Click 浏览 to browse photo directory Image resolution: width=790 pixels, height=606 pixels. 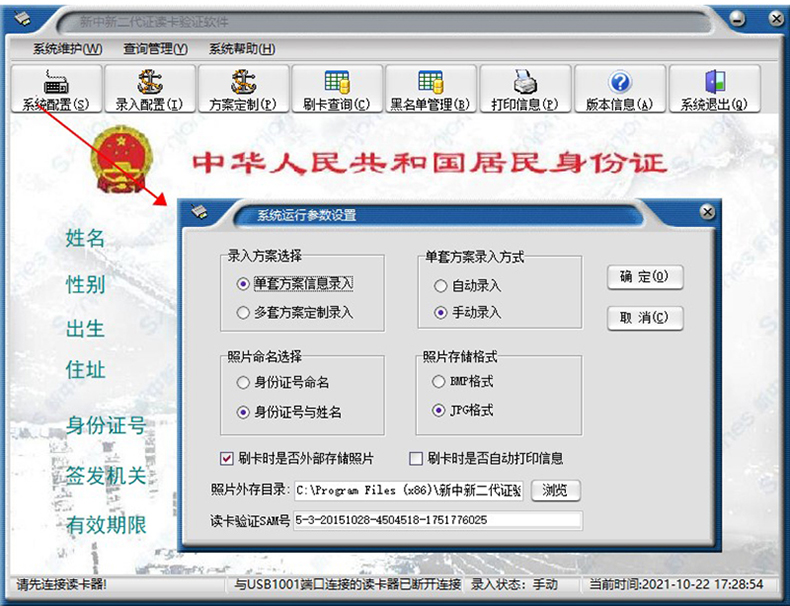click(555, 490)
